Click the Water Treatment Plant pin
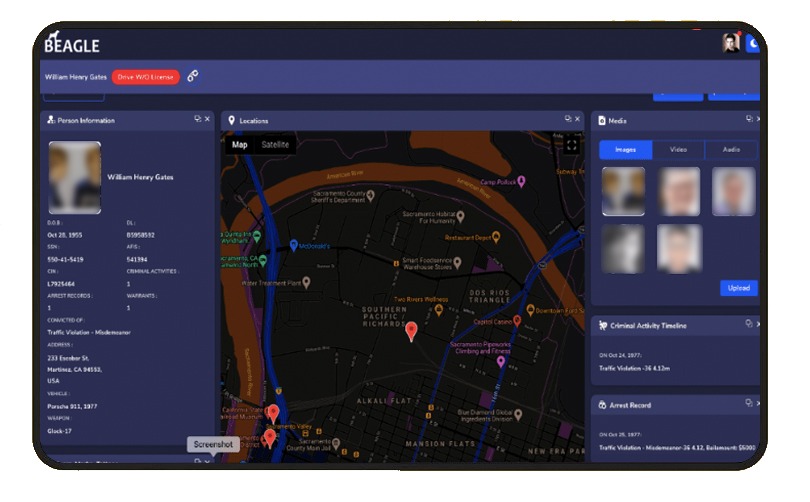Screen dimensions: 810x502 pos(306,283)
